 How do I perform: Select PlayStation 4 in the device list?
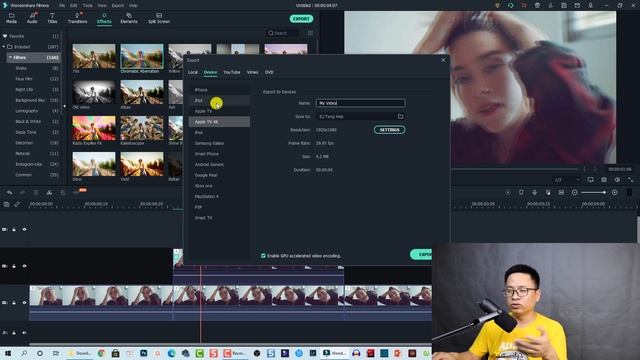click(219, 196)
